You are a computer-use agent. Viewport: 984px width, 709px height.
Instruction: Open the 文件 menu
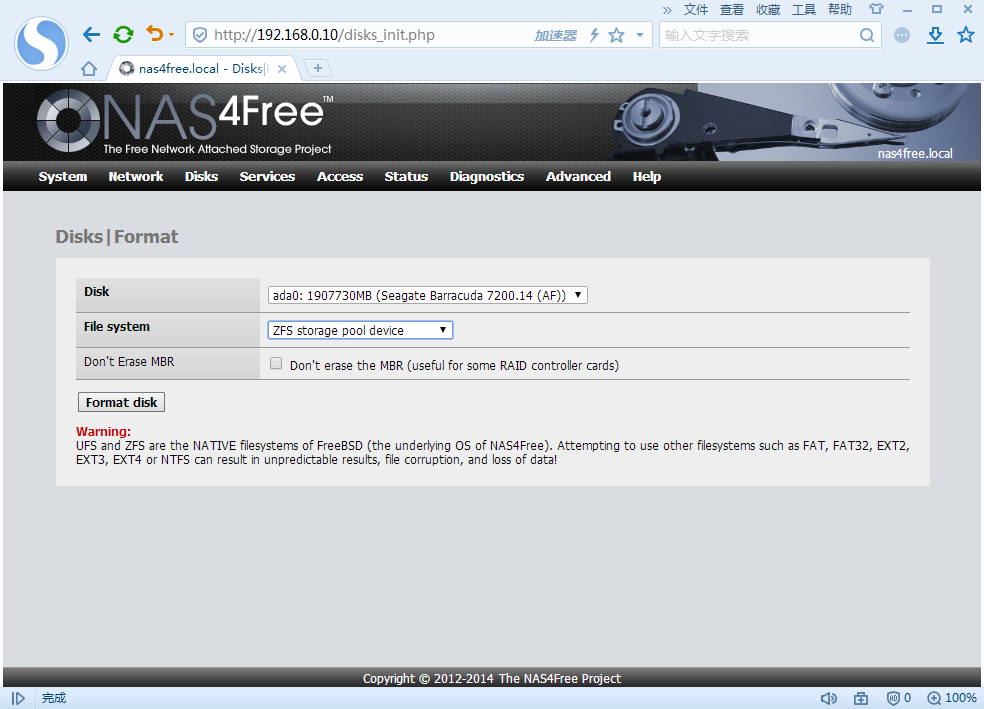[695, 9]
